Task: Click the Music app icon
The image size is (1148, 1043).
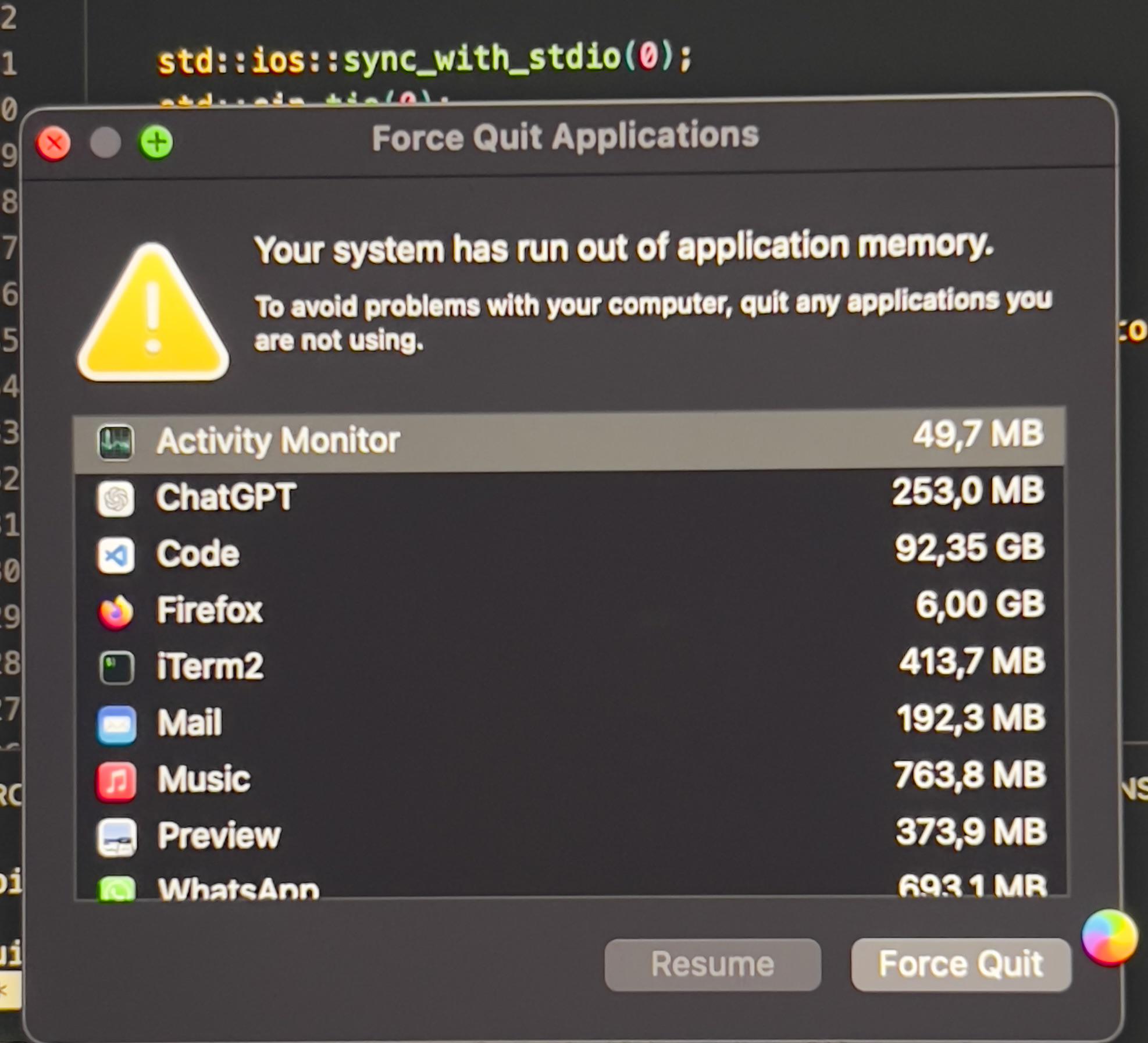Action: pyautogui.click(x=116, y=781)
